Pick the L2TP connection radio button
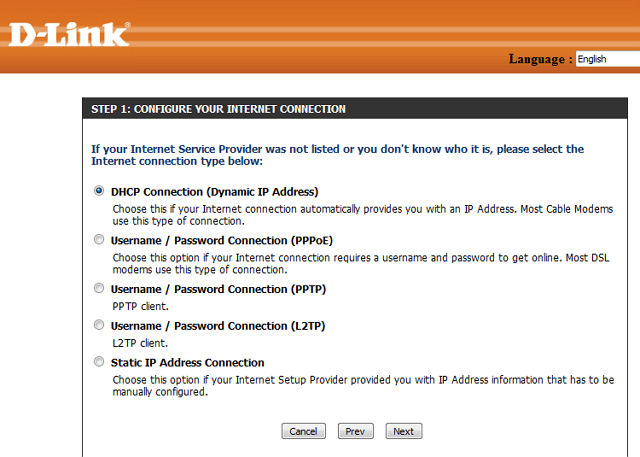640x457 pixels. coord(99,325)
